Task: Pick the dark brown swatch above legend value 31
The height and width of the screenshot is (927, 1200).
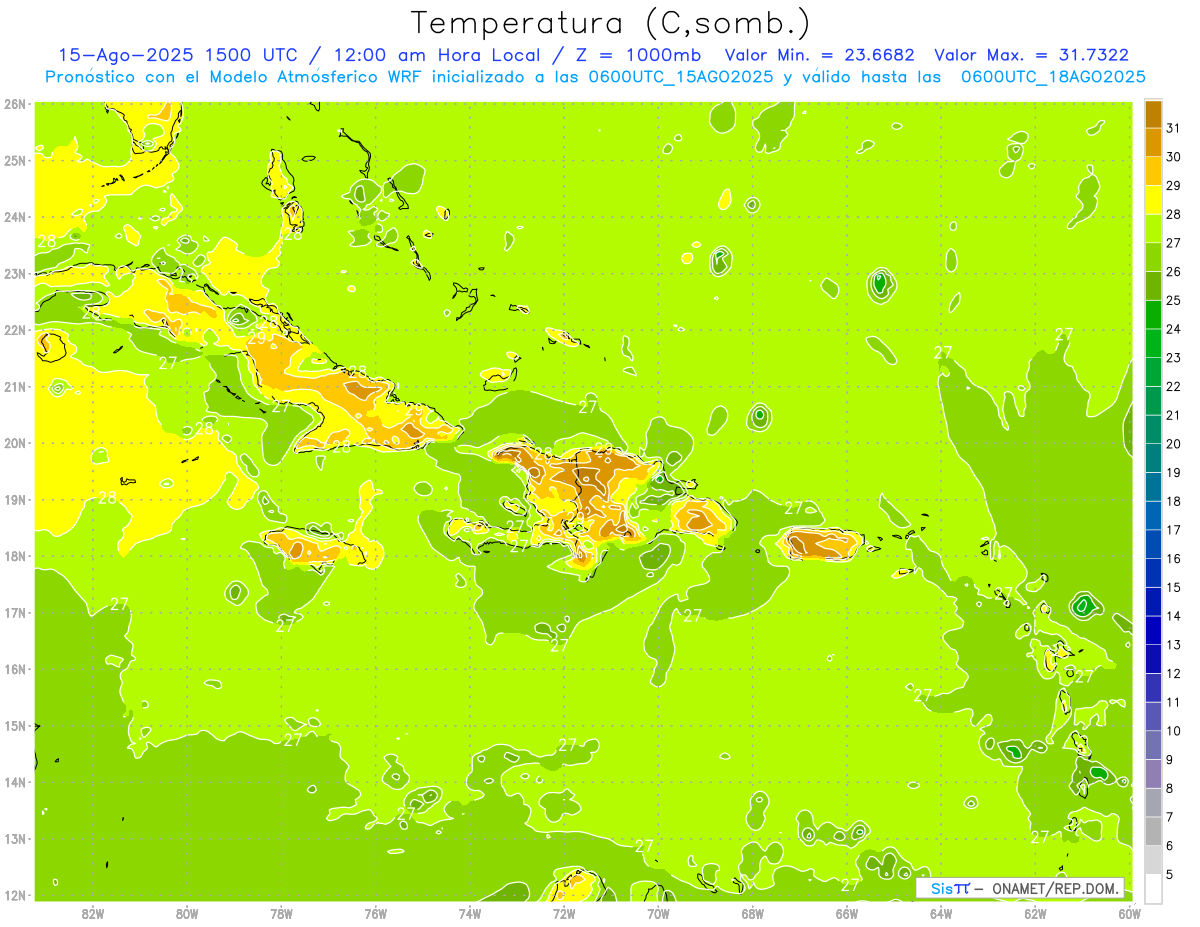Action: 1153,114
